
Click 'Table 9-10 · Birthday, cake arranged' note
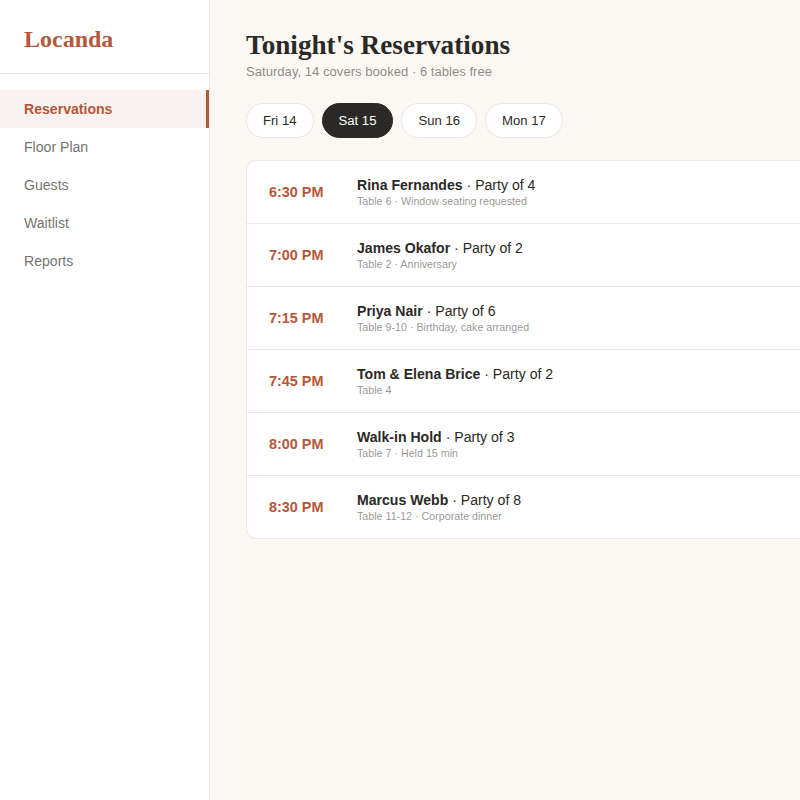tap(443, 328)
